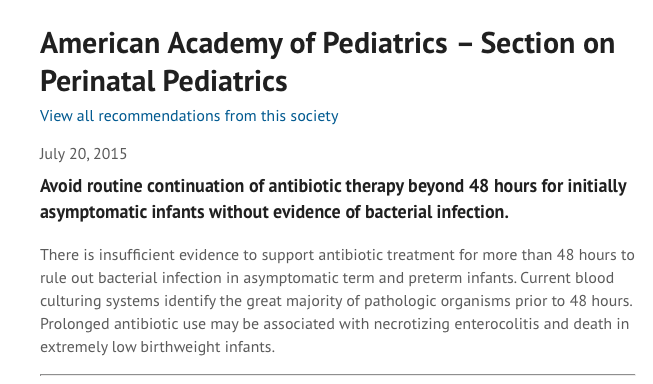Click the word 'society' in the blue link
The image size is (653, 384).
314,116
